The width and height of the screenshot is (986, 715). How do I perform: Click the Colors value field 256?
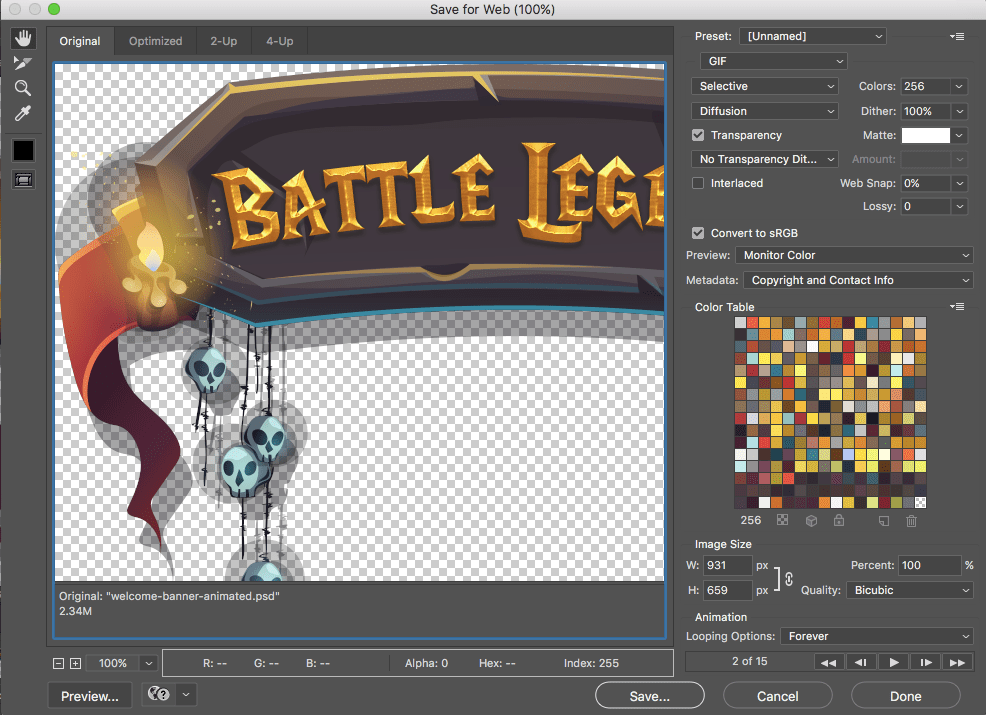(925, 86)
